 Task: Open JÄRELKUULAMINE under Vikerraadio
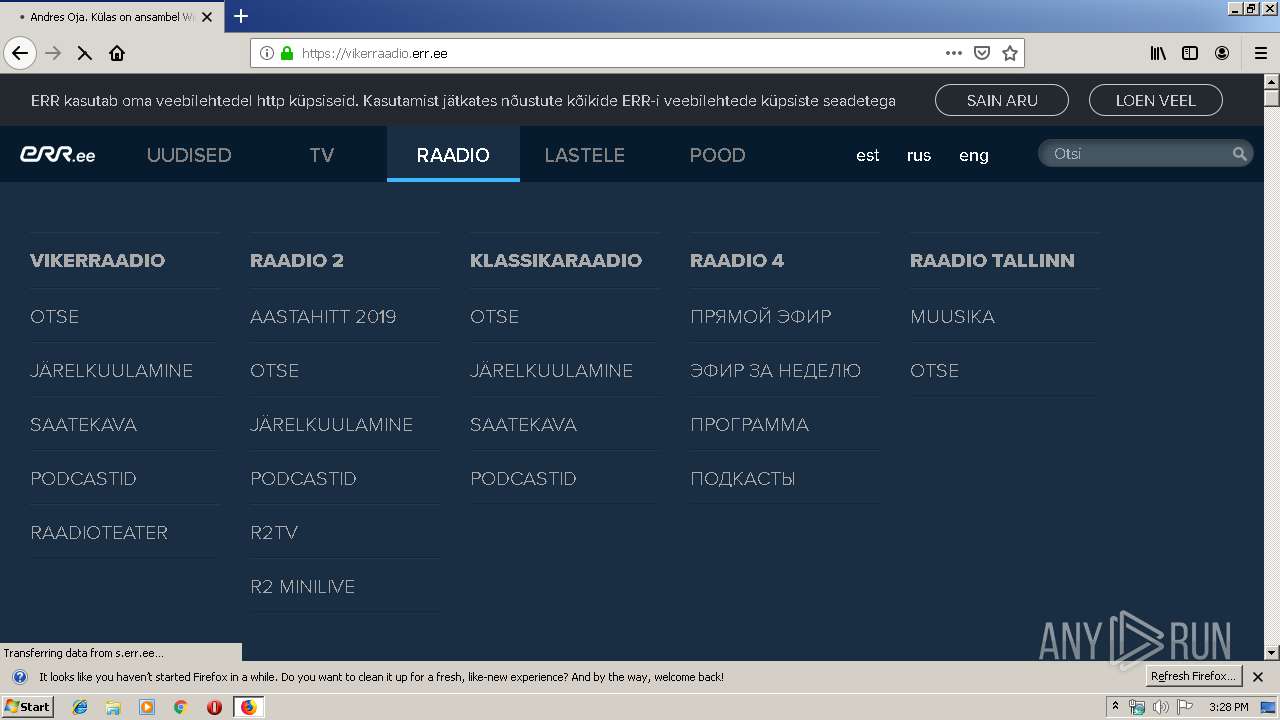point(111,370)
